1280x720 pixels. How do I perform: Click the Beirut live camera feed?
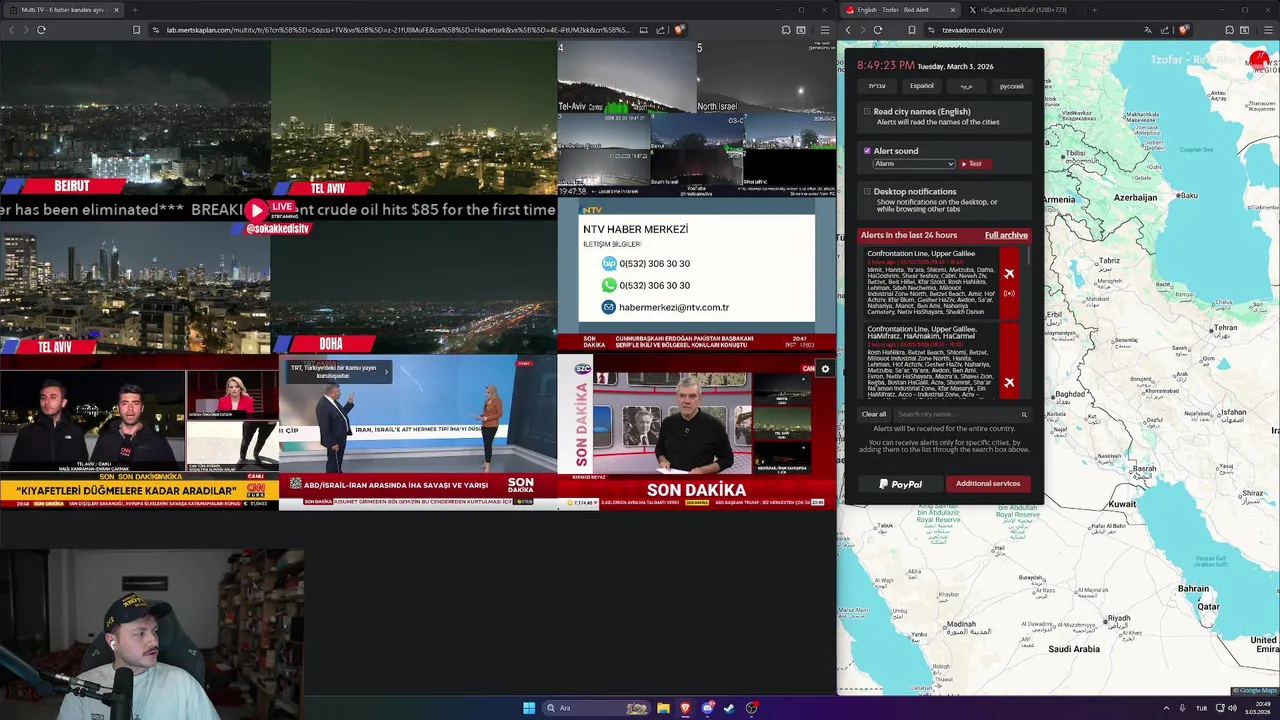point(135,117)
